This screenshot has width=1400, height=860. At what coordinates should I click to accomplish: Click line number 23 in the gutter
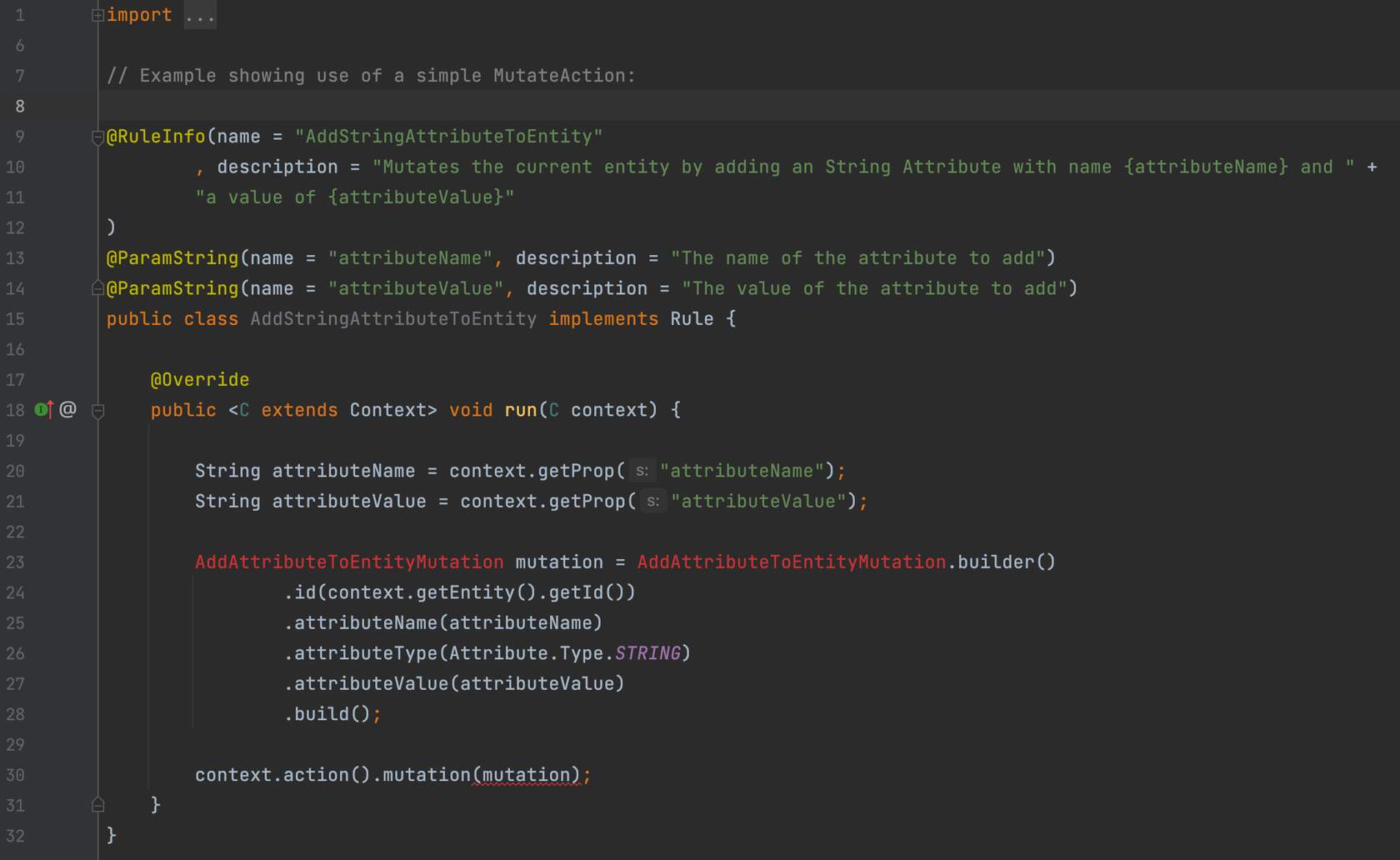point(16,562)
